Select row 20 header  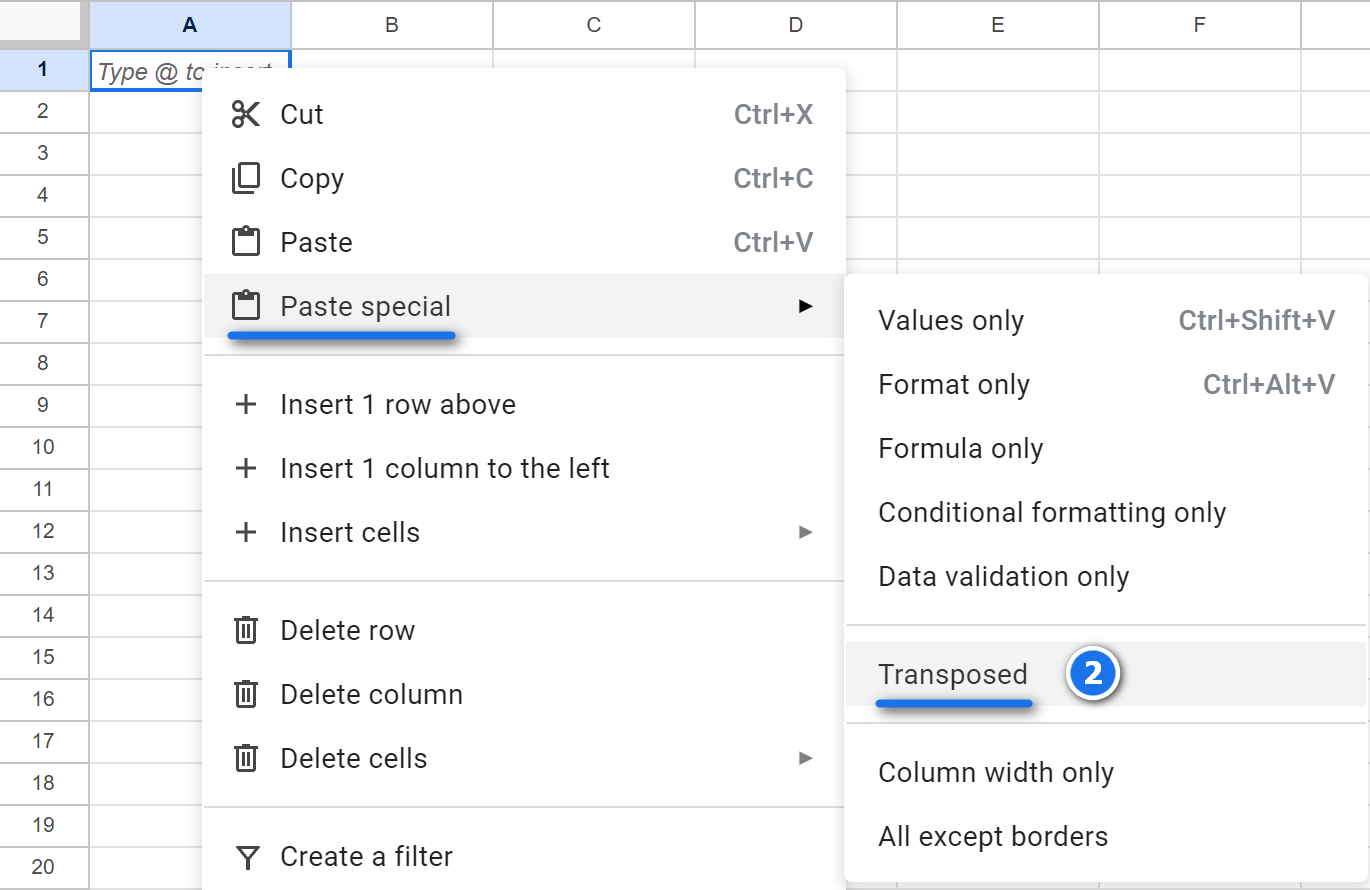tap(44, 867)
